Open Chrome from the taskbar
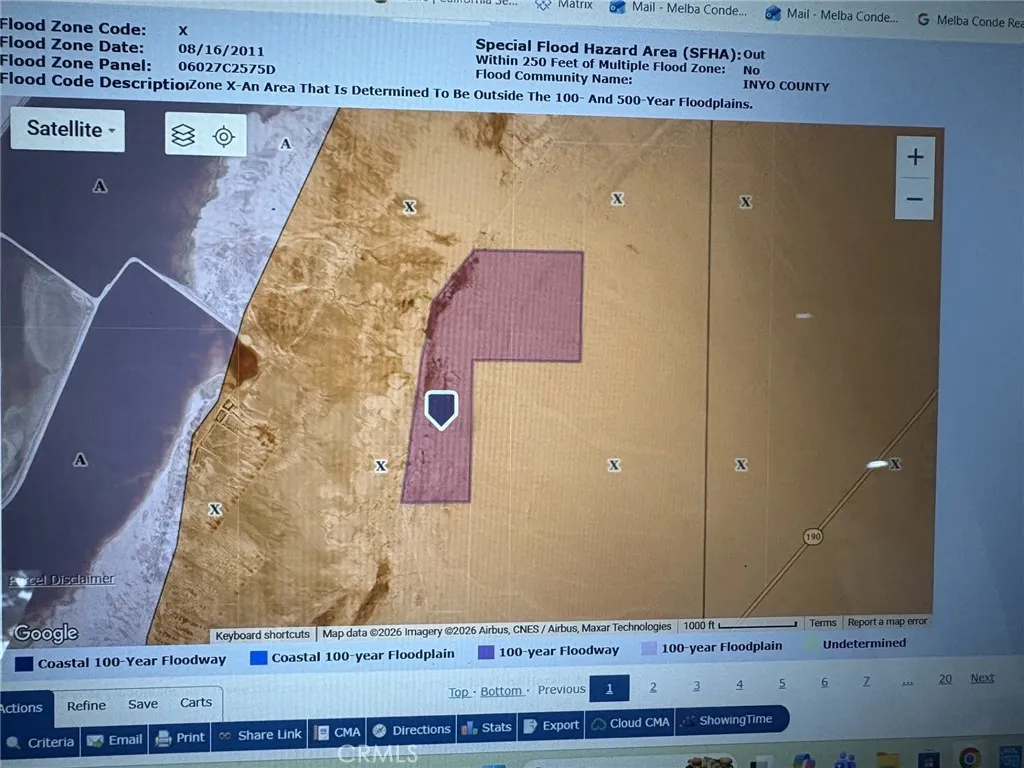The height and width of the screenshot is (768, 1024). (969, 758)
